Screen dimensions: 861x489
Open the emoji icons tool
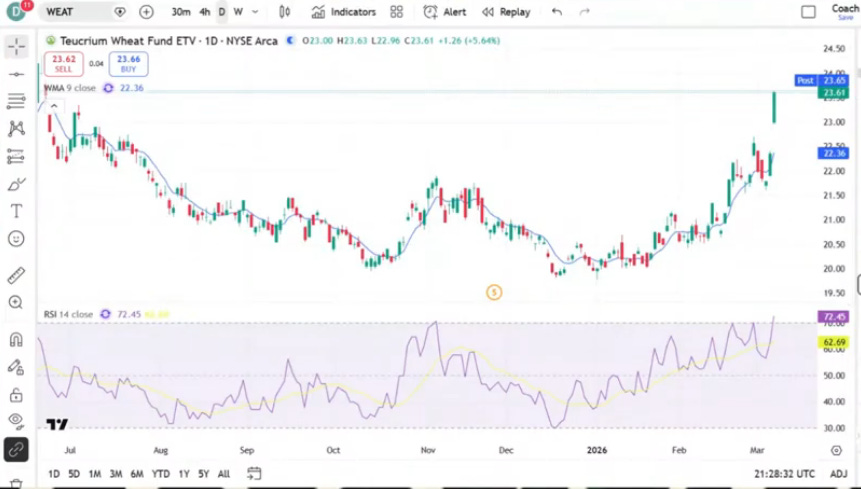click(x=16, y=239)
